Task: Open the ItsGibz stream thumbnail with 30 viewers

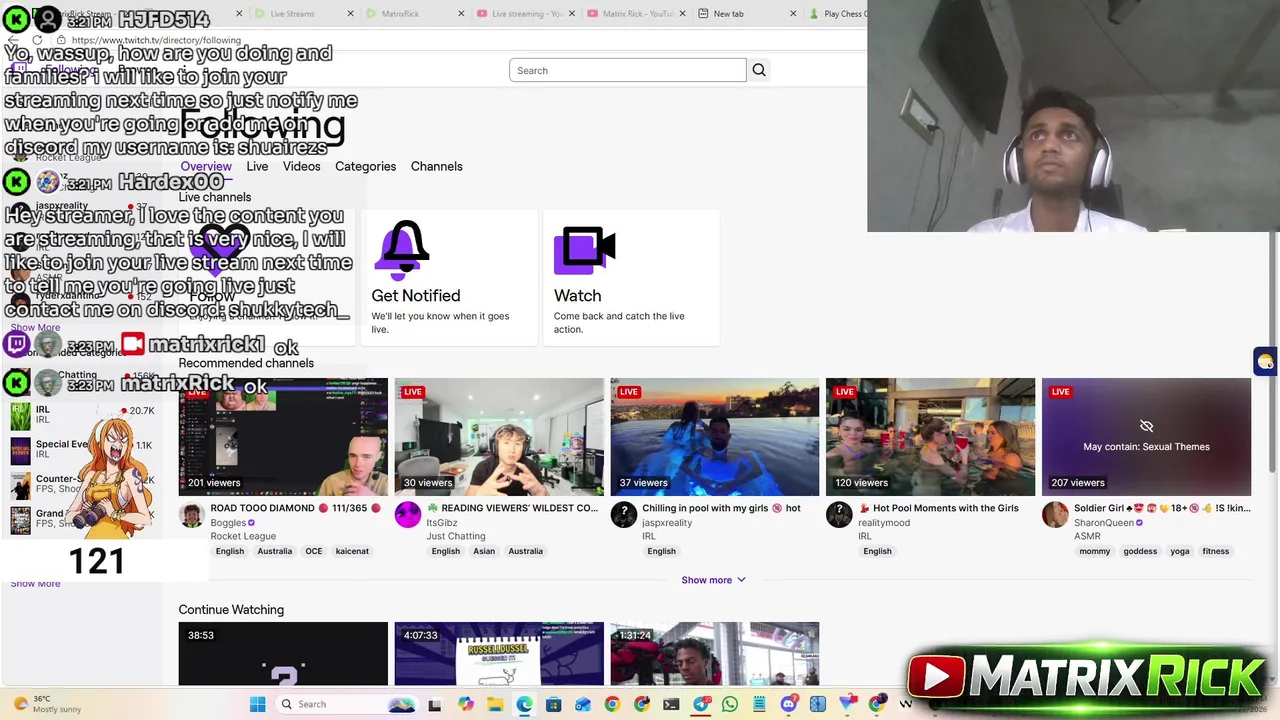Action: point(499,437)
